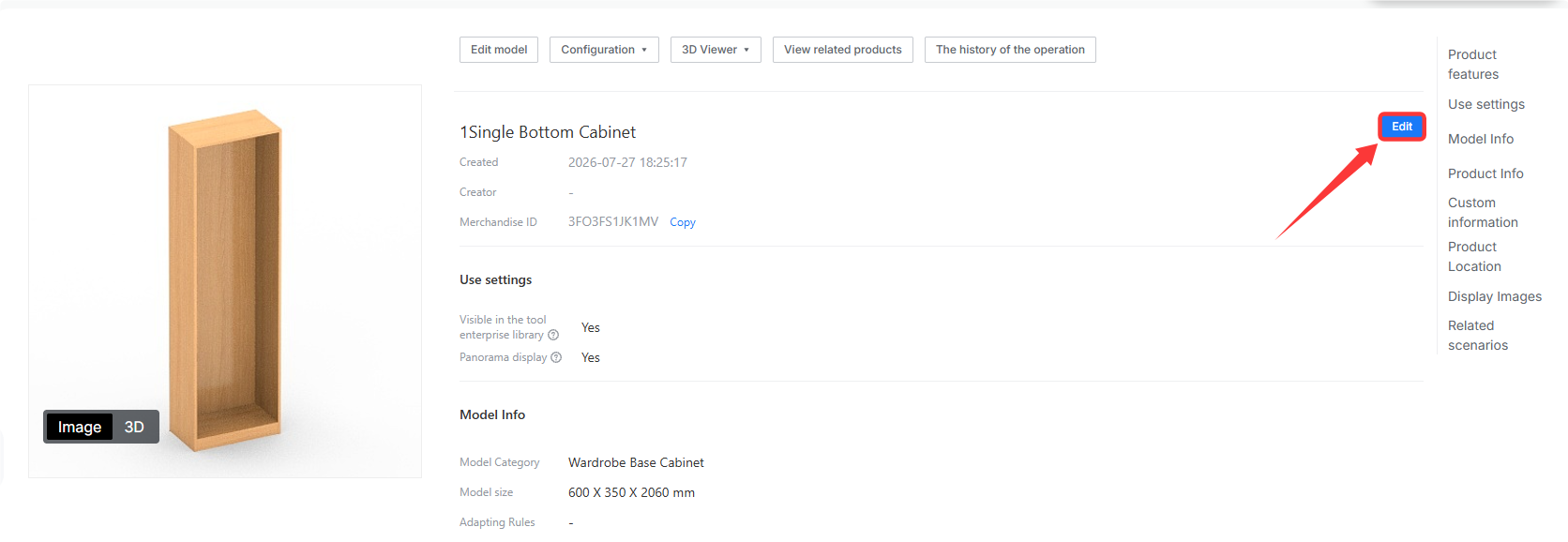Show The history of the operation
This screenshot has height=542, width=1568.
(x=1010, y=50)
